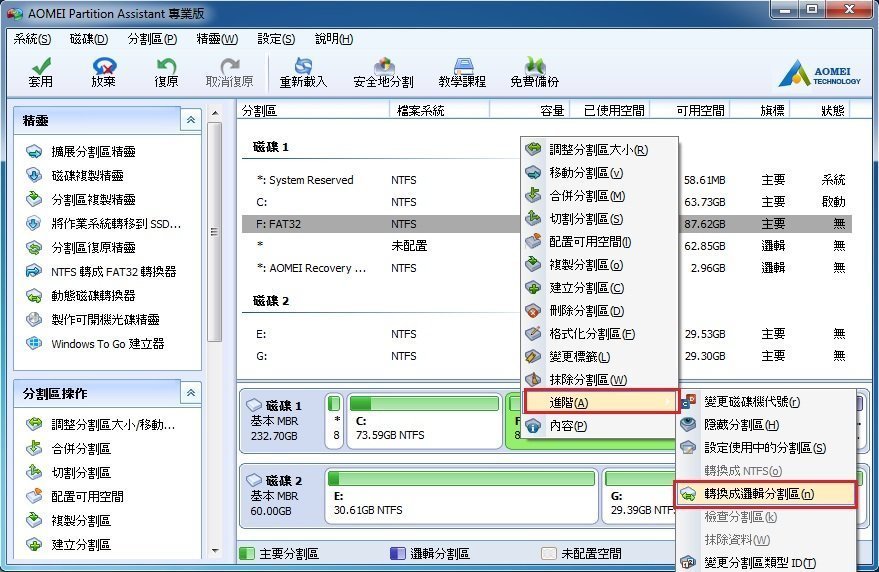Choose 抹除分割區(W) in context menu
The image size is (879, 572).
point(599,380)
